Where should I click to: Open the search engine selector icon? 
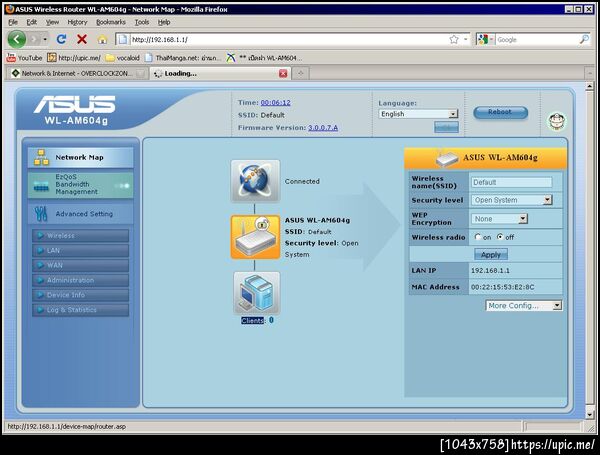pyautogui.click(x=483, y=39)
